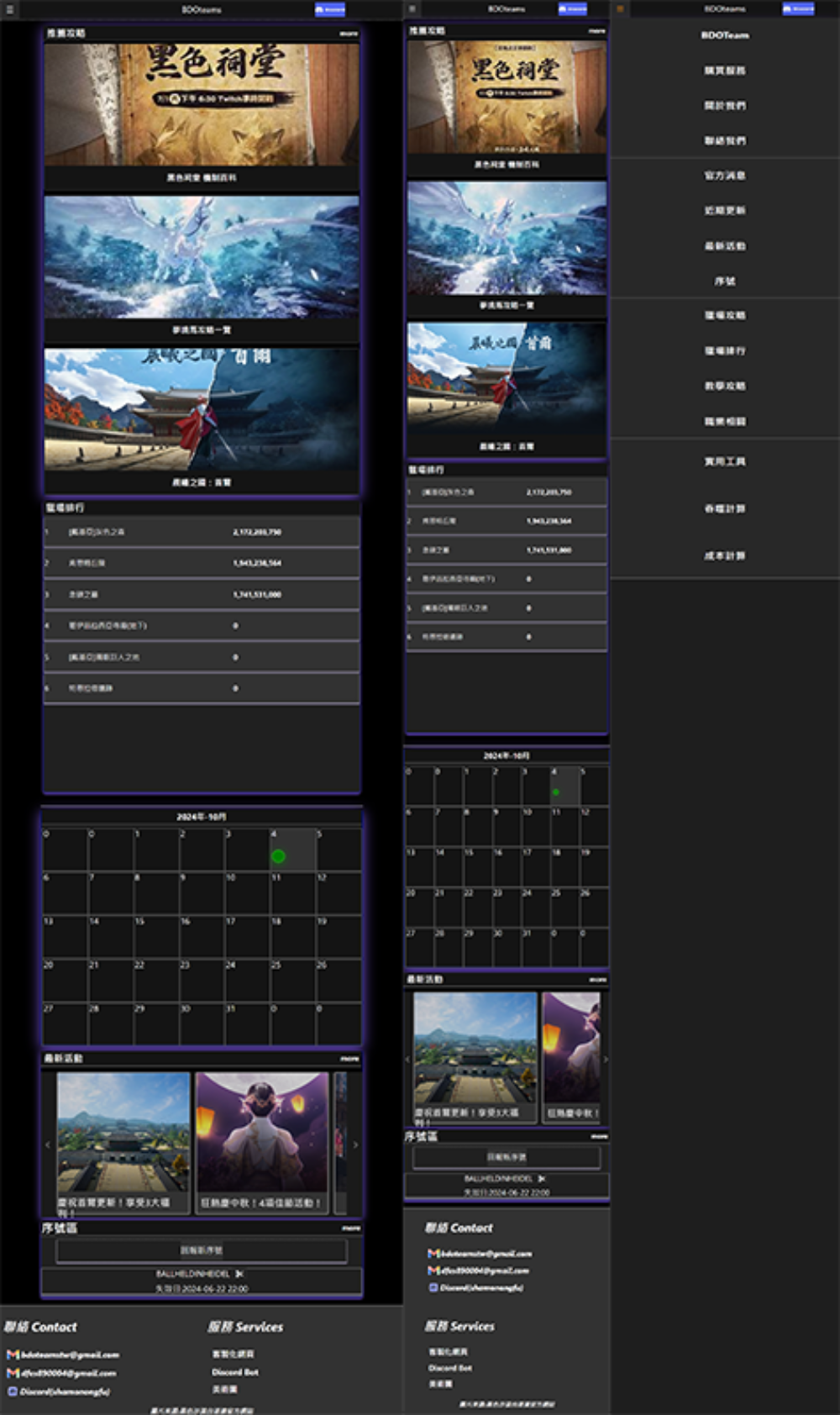This screenshot has height=1415, width=840.
Task: Open the hamburger menu in the left wide layout
Action: tap(10, 10)
